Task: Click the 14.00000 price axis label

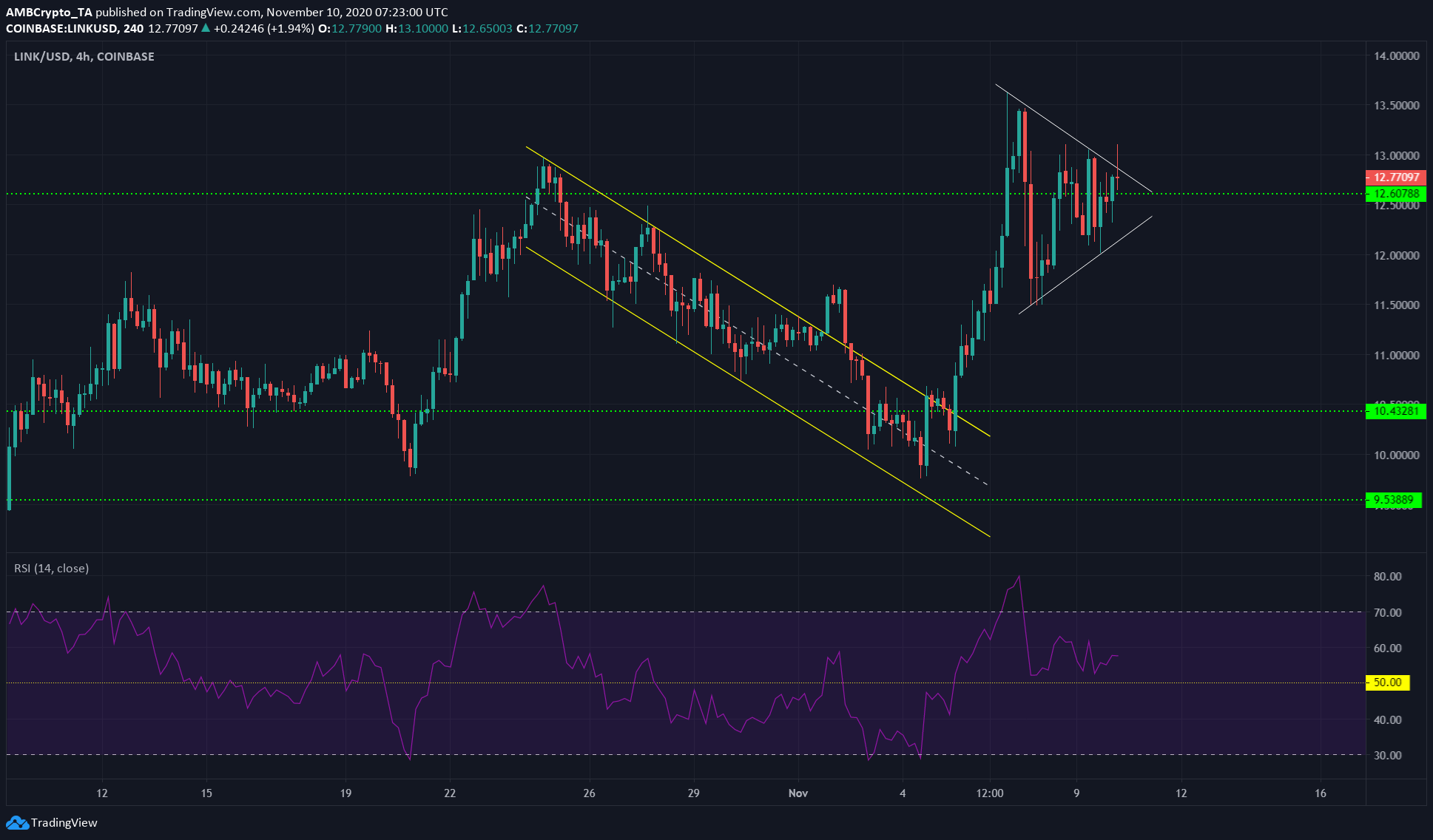Action: pyautogui.click(x=1397, y=55)
